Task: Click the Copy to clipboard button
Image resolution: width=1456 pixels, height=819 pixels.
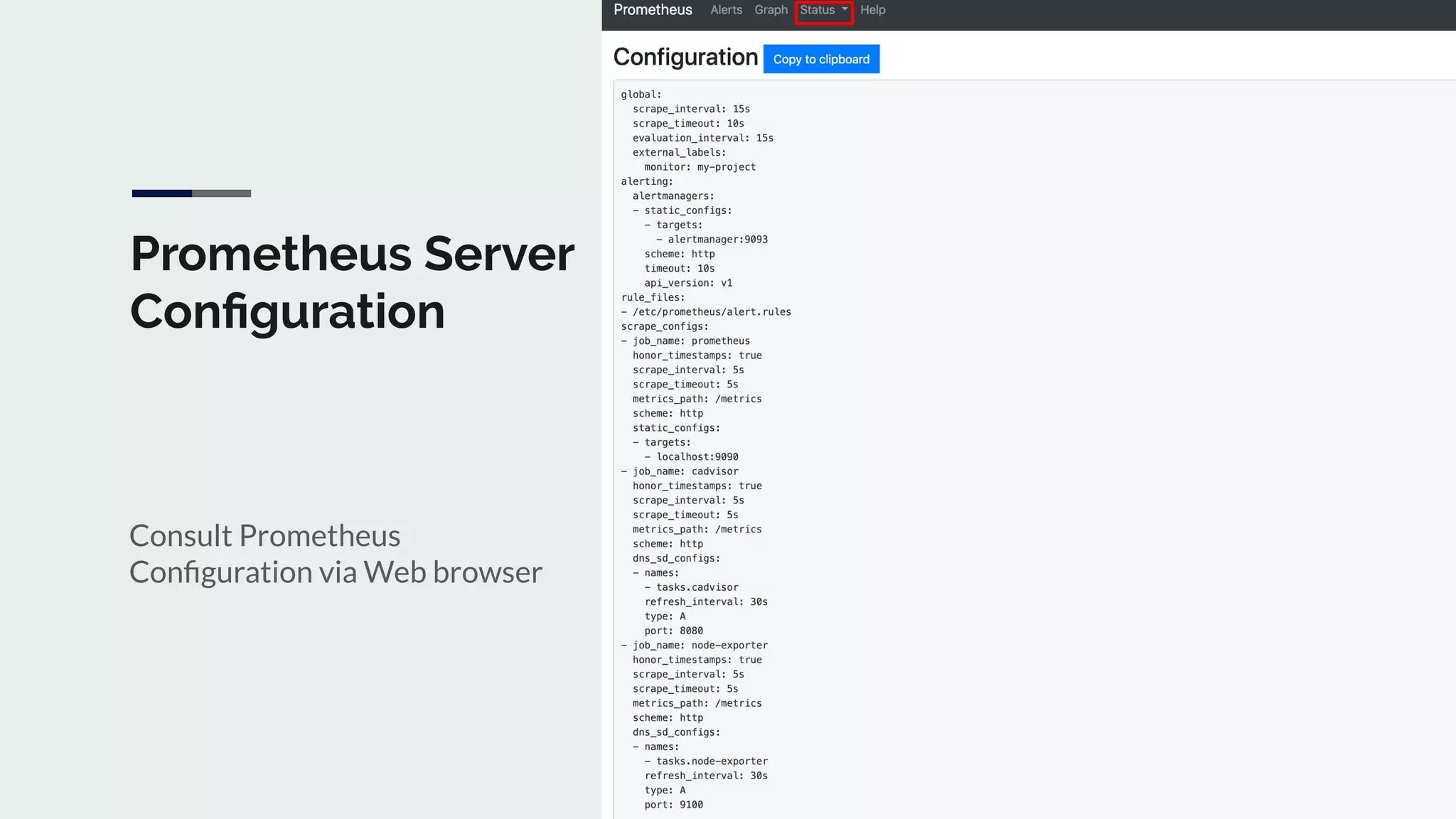Action: coord(821,59)
